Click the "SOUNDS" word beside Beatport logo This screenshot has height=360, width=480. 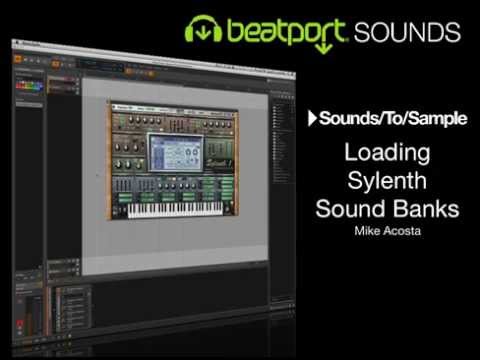(x=407, y=32)
